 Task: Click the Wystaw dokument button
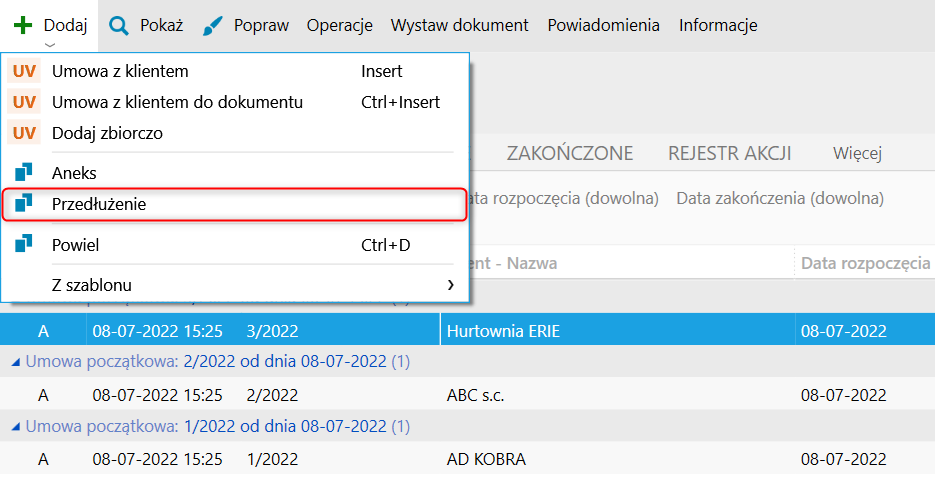tap(460, 25)
